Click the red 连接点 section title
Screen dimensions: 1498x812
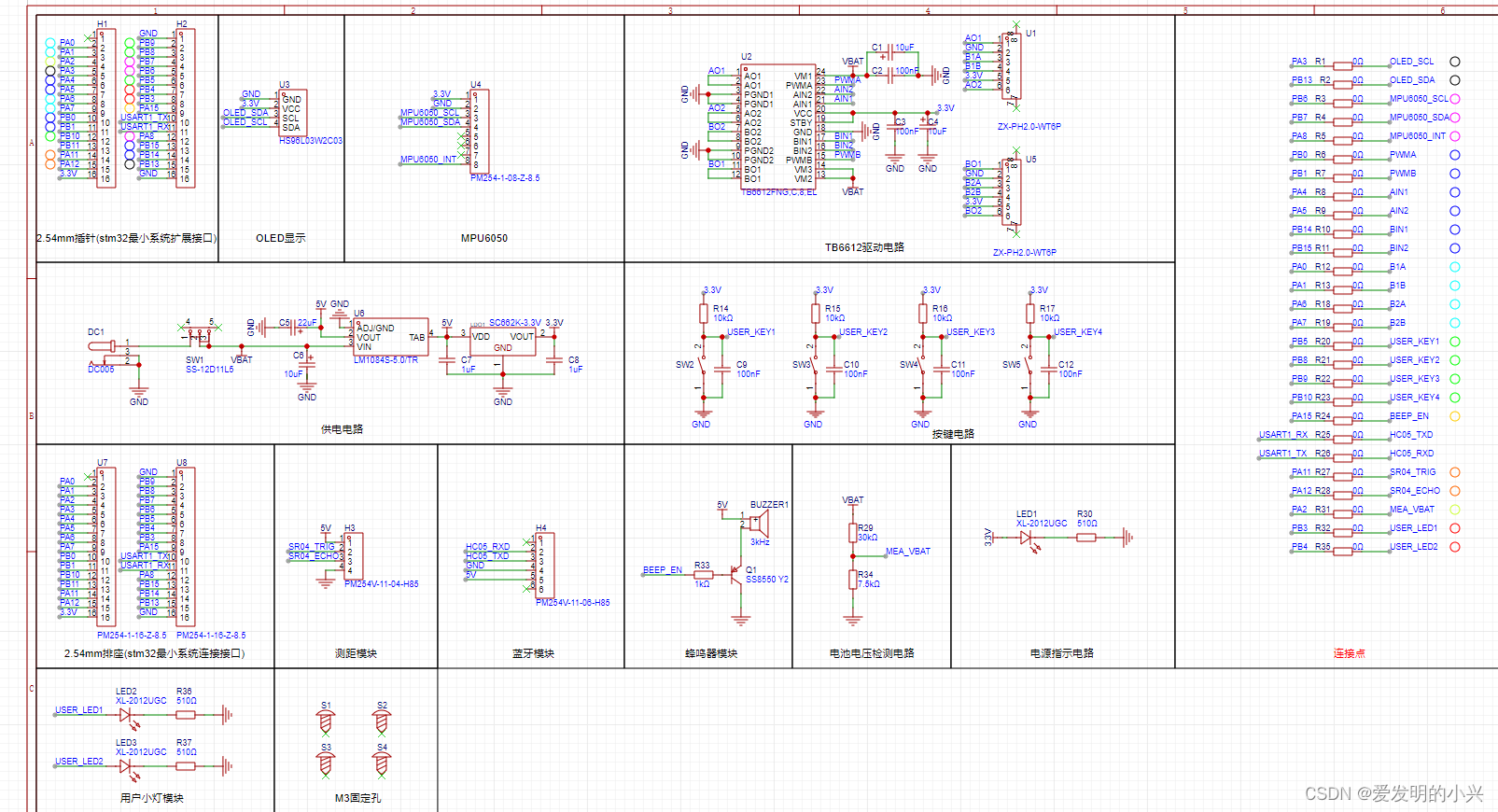(1350, 654)
